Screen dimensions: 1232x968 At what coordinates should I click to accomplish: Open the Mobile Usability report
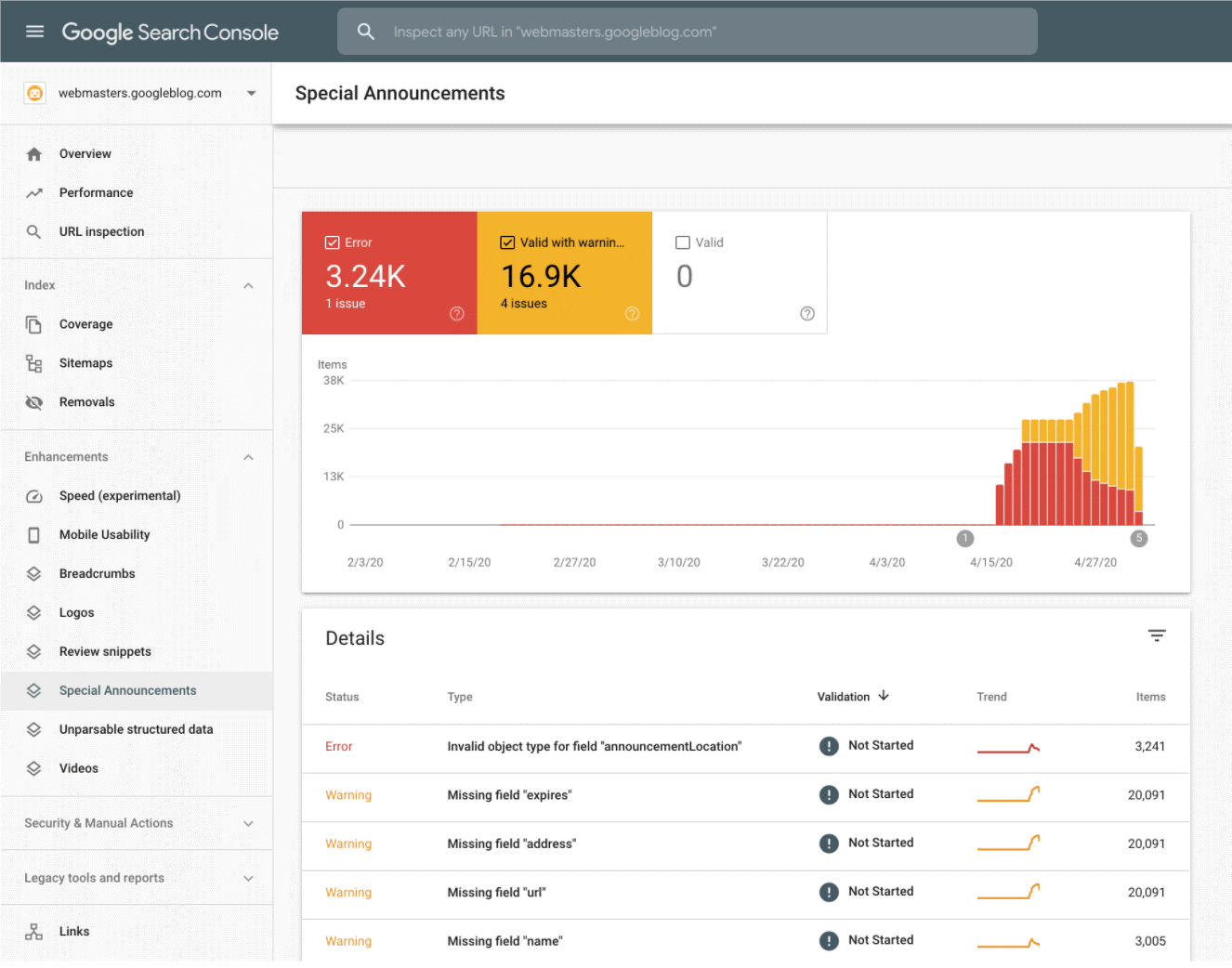[x=104, y=534]
